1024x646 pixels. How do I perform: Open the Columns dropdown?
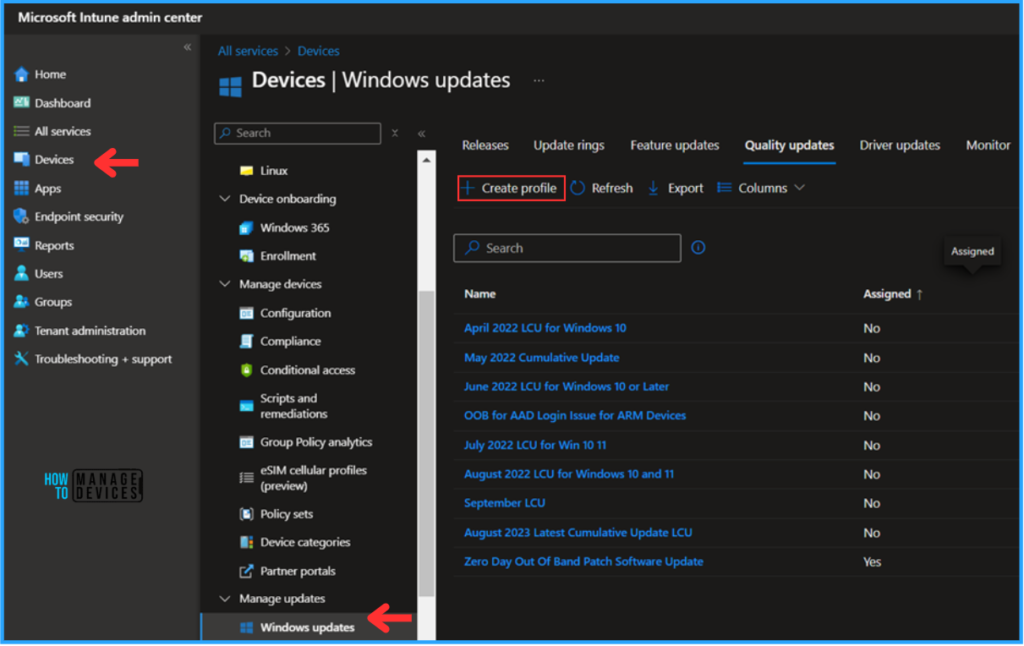(761, 188)
